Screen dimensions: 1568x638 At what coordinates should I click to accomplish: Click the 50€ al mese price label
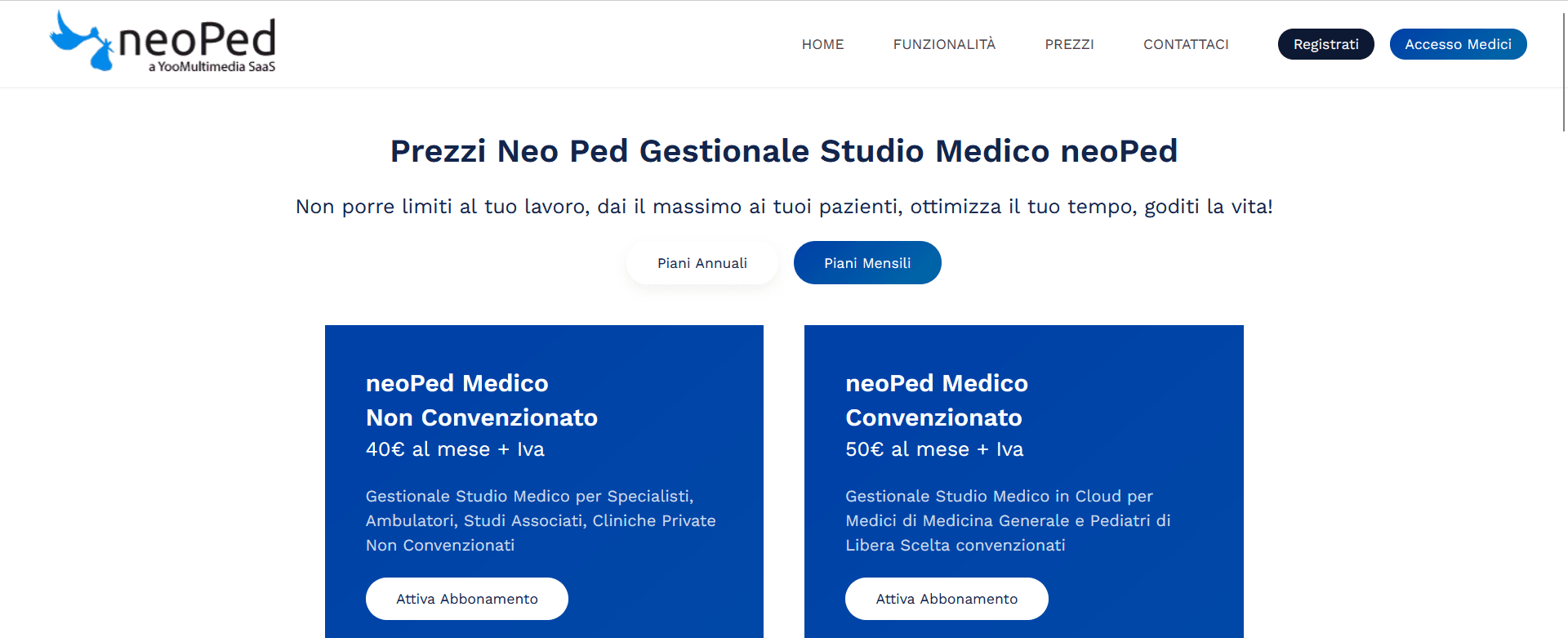(934, 448)
